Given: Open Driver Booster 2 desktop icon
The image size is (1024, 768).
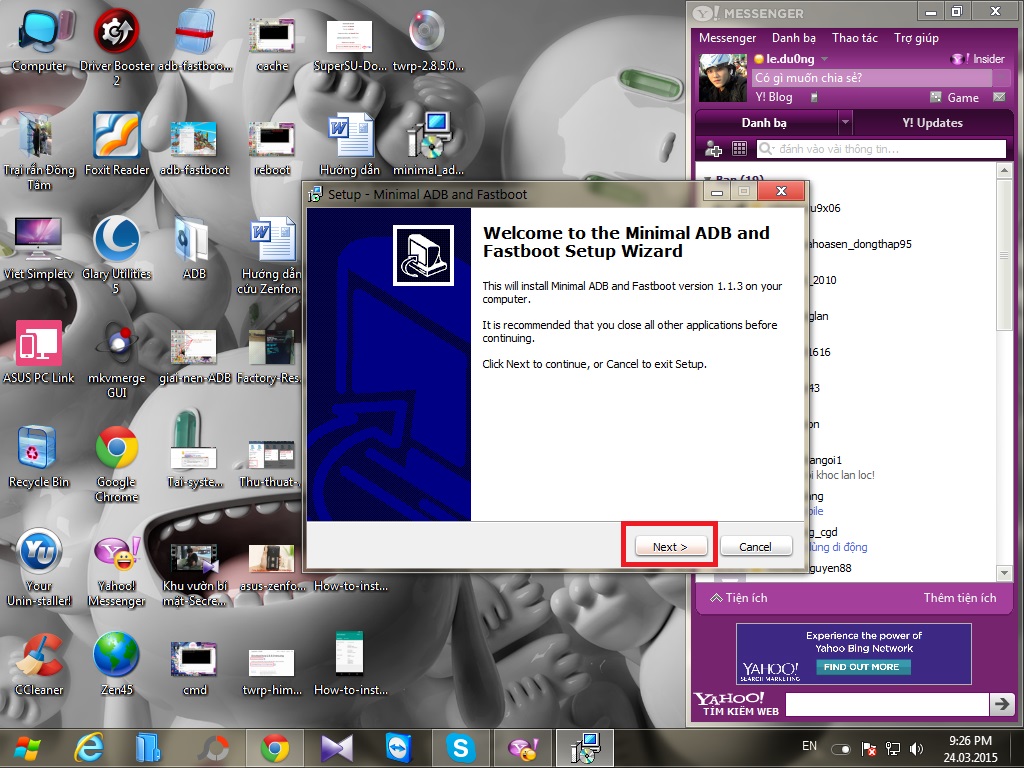Looking at the screenshot, I should point(116,48).
